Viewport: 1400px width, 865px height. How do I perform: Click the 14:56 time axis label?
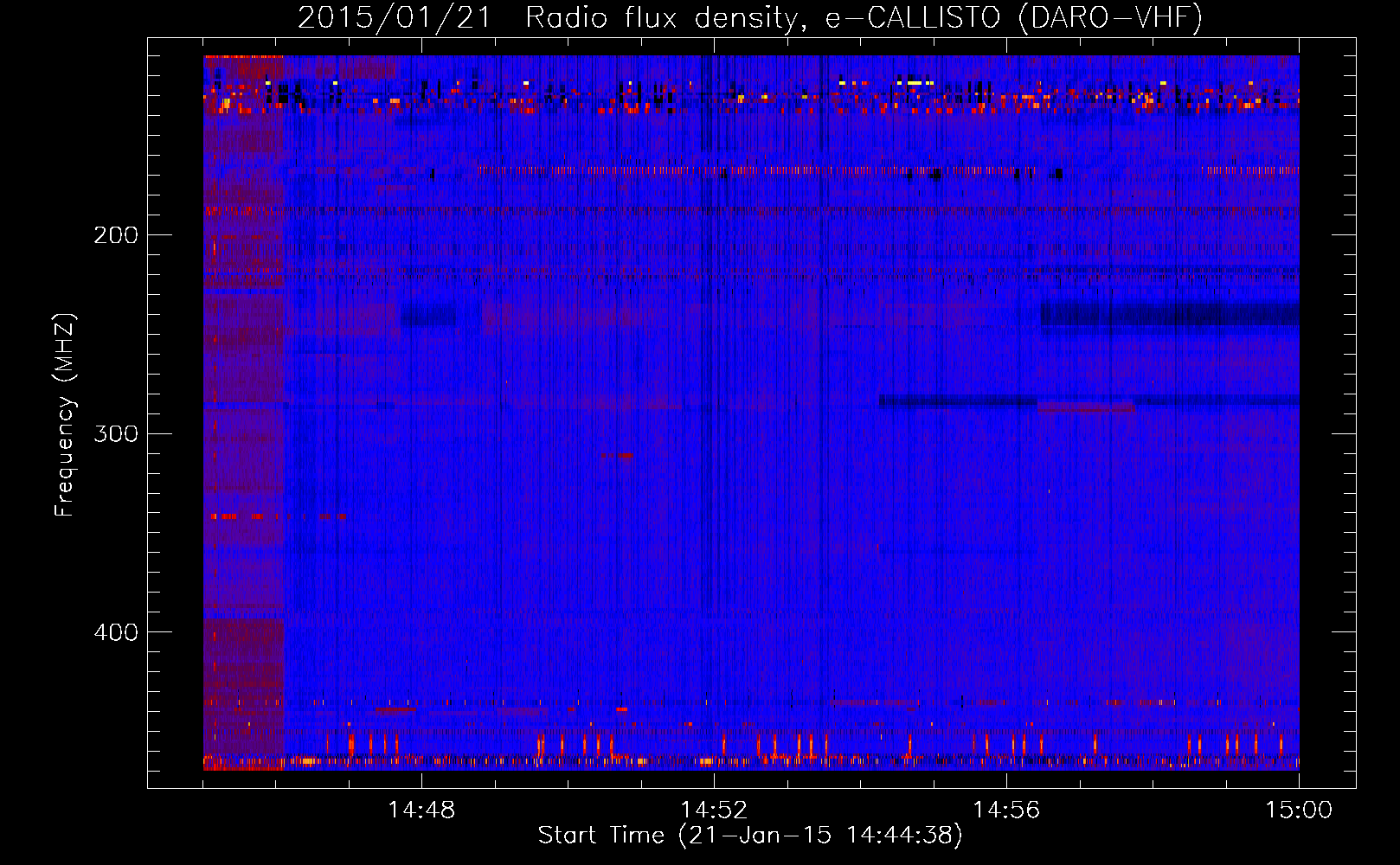point(1006,811)
